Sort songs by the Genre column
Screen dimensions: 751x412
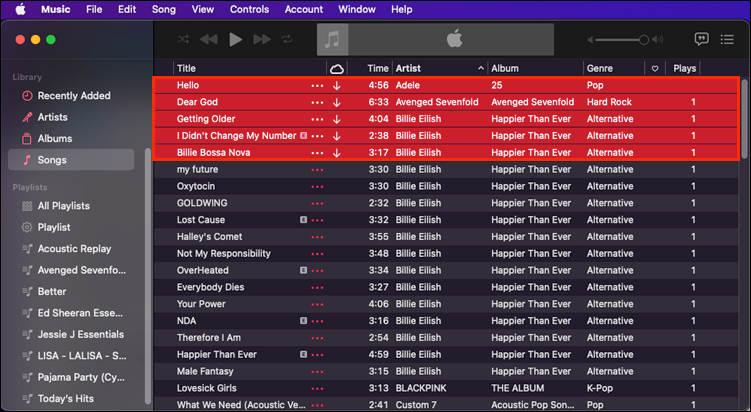[614, 68]
